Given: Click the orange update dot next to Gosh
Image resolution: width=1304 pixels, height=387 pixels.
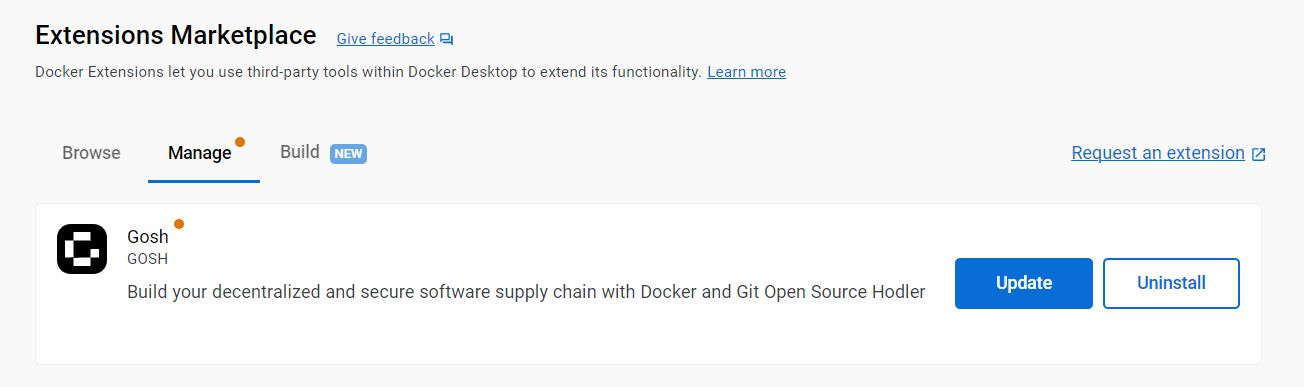Looking at the screenshot, I should 179,224.
